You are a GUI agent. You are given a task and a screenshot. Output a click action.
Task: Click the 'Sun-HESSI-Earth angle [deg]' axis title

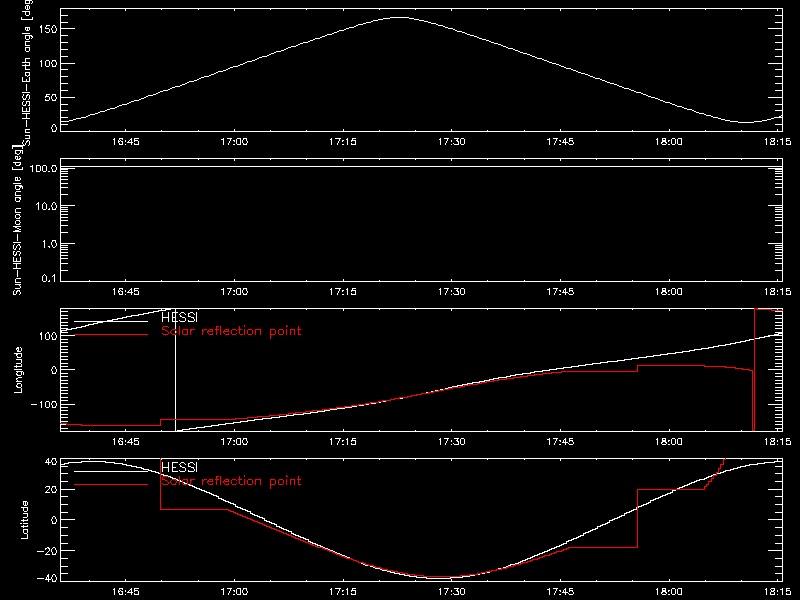[27, 72]
